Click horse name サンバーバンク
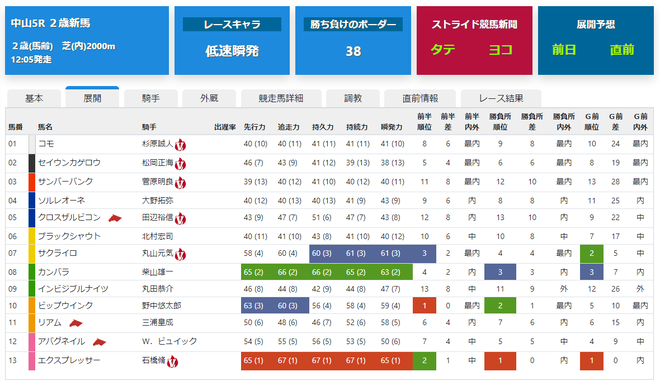660x386 pixels. point(65,181)
